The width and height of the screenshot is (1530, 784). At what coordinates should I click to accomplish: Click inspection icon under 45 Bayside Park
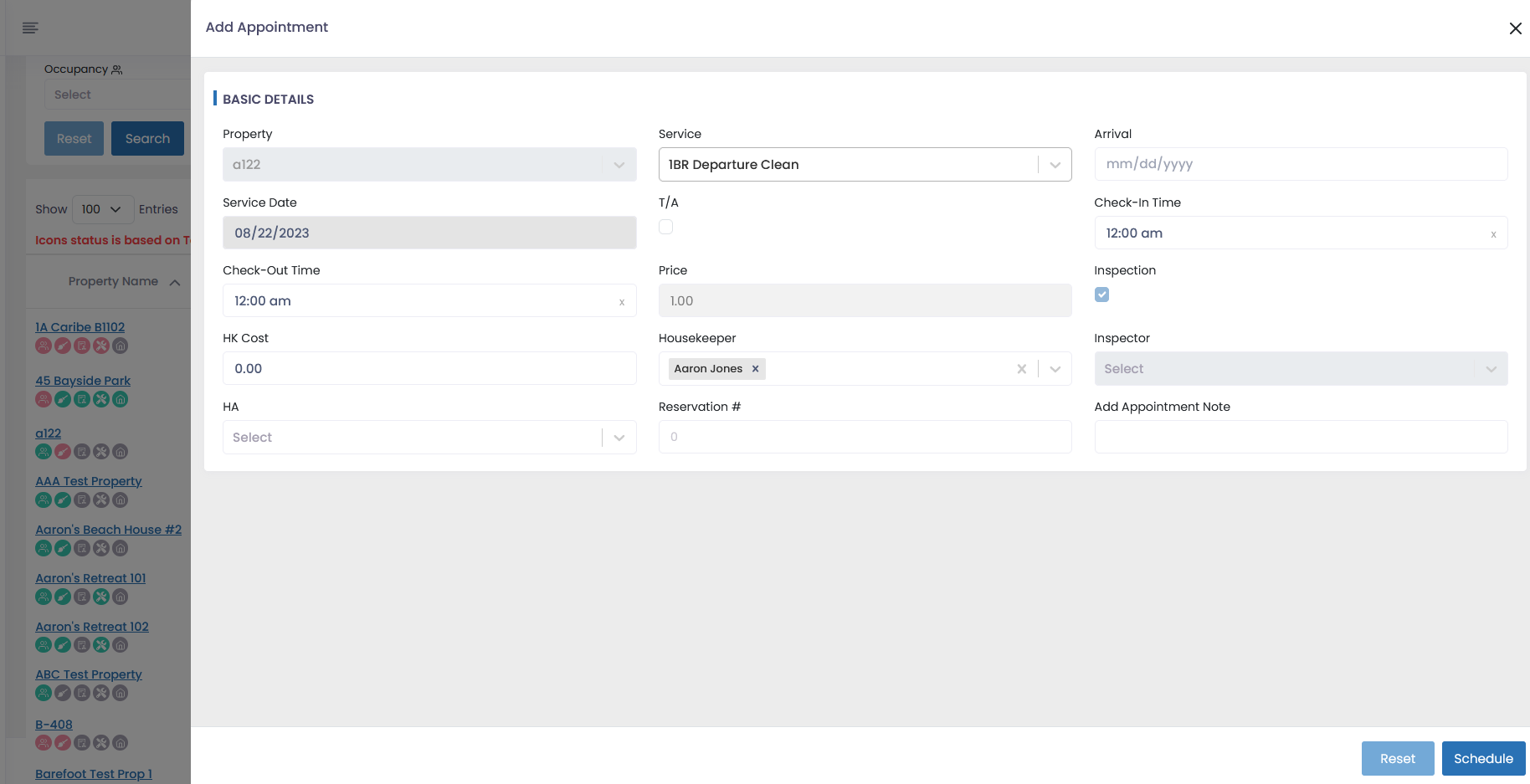82,399
